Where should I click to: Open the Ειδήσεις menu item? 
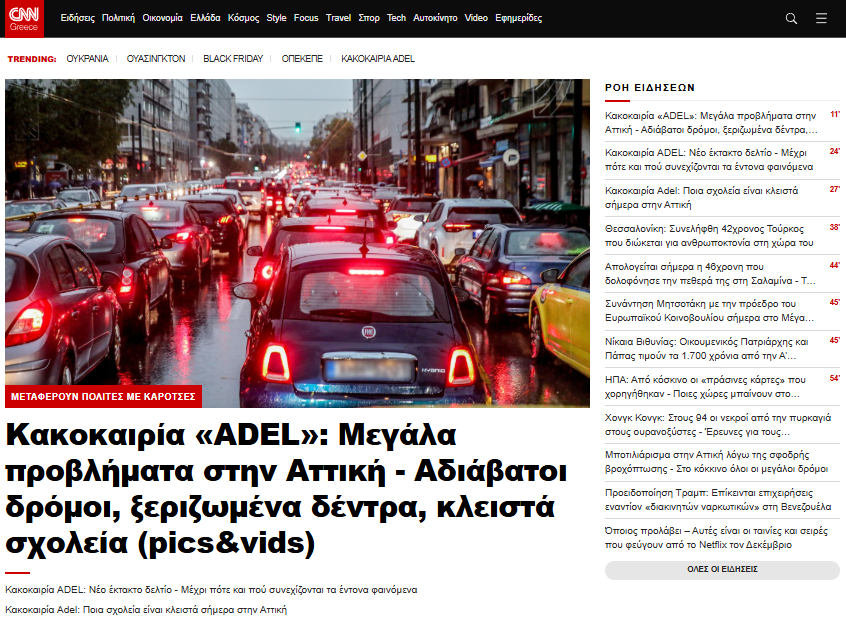[x=78, y=18]
